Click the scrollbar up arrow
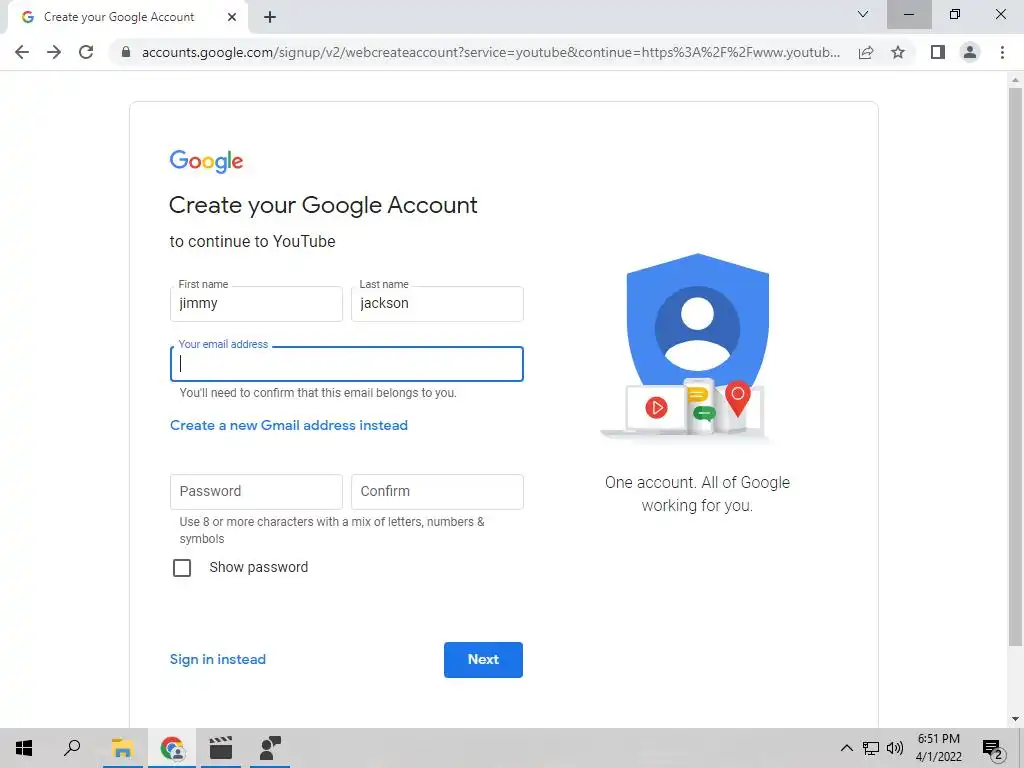The width and height of the screenshot is (1024, 768). tap(1015, 80)
